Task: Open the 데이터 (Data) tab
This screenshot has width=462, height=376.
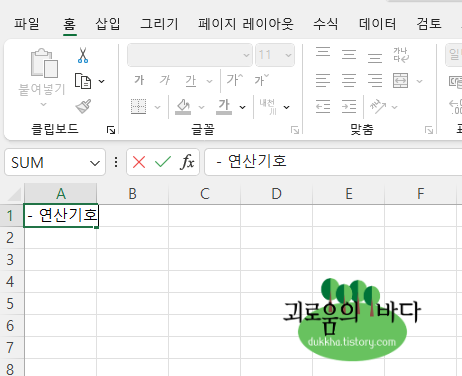Action: (378, 24)
